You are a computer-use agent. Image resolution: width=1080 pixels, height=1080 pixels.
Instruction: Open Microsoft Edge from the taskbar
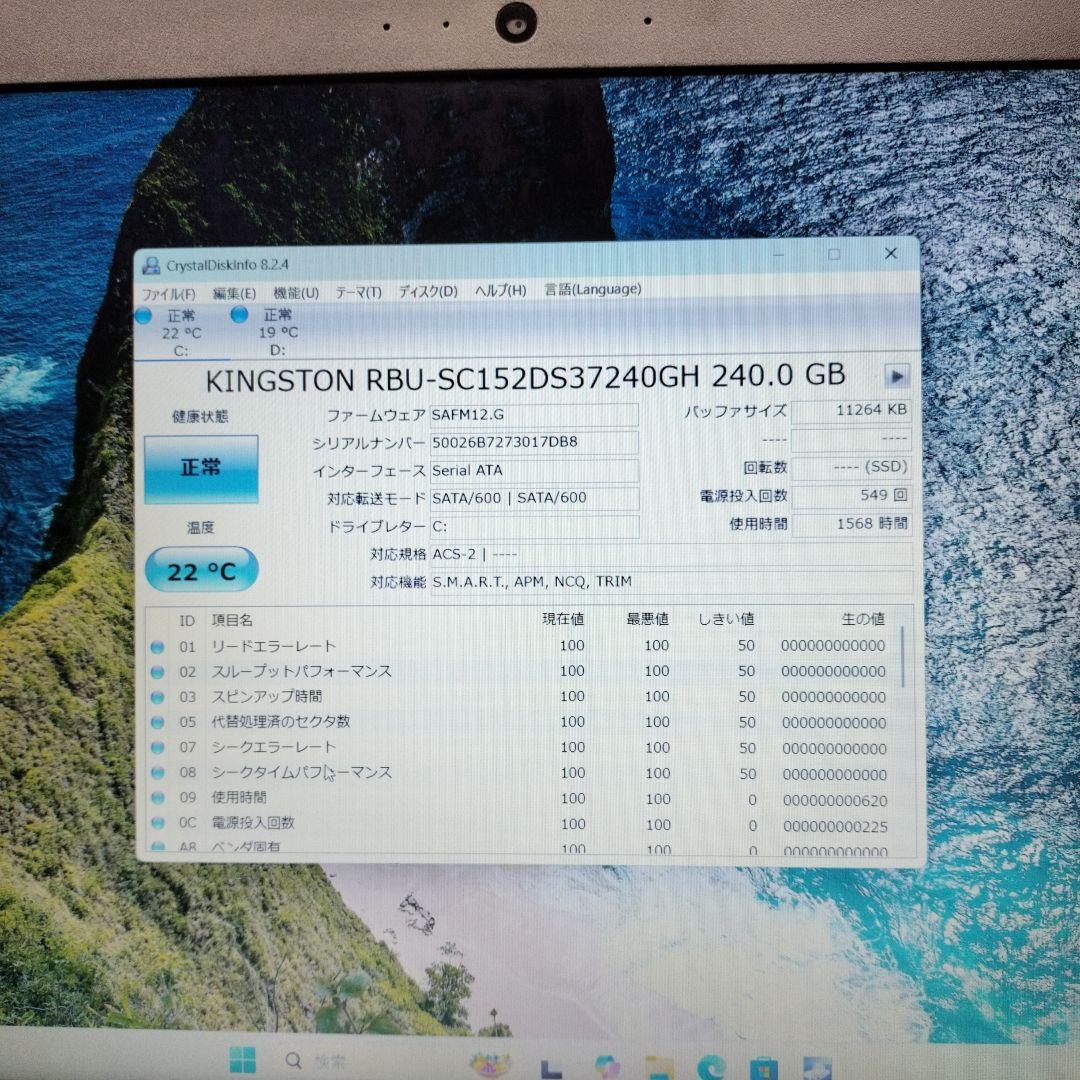(x=710, y=1068)
